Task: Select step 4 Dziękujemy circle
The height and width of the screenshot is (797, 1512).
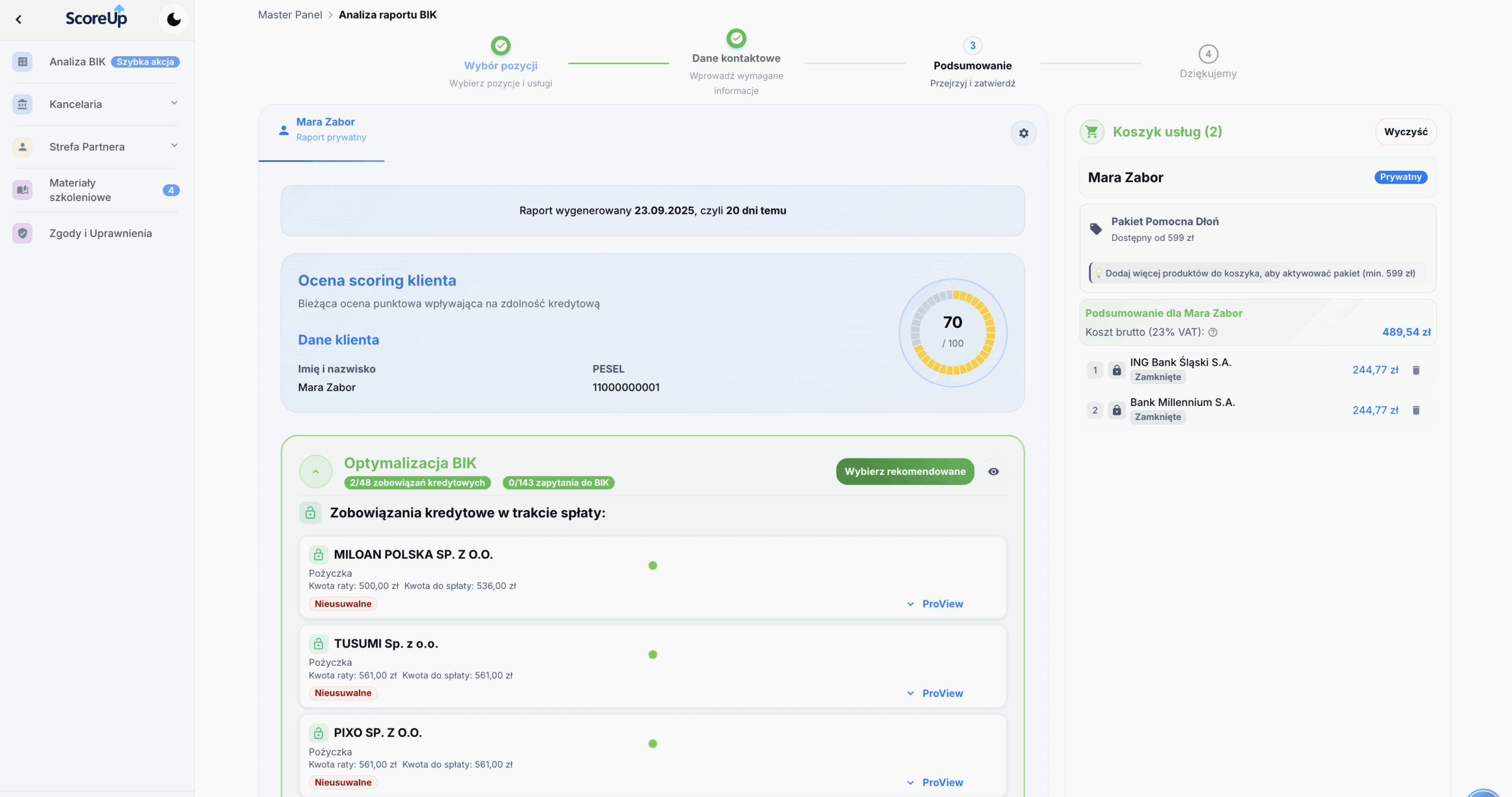Action: click(1208, 54)
